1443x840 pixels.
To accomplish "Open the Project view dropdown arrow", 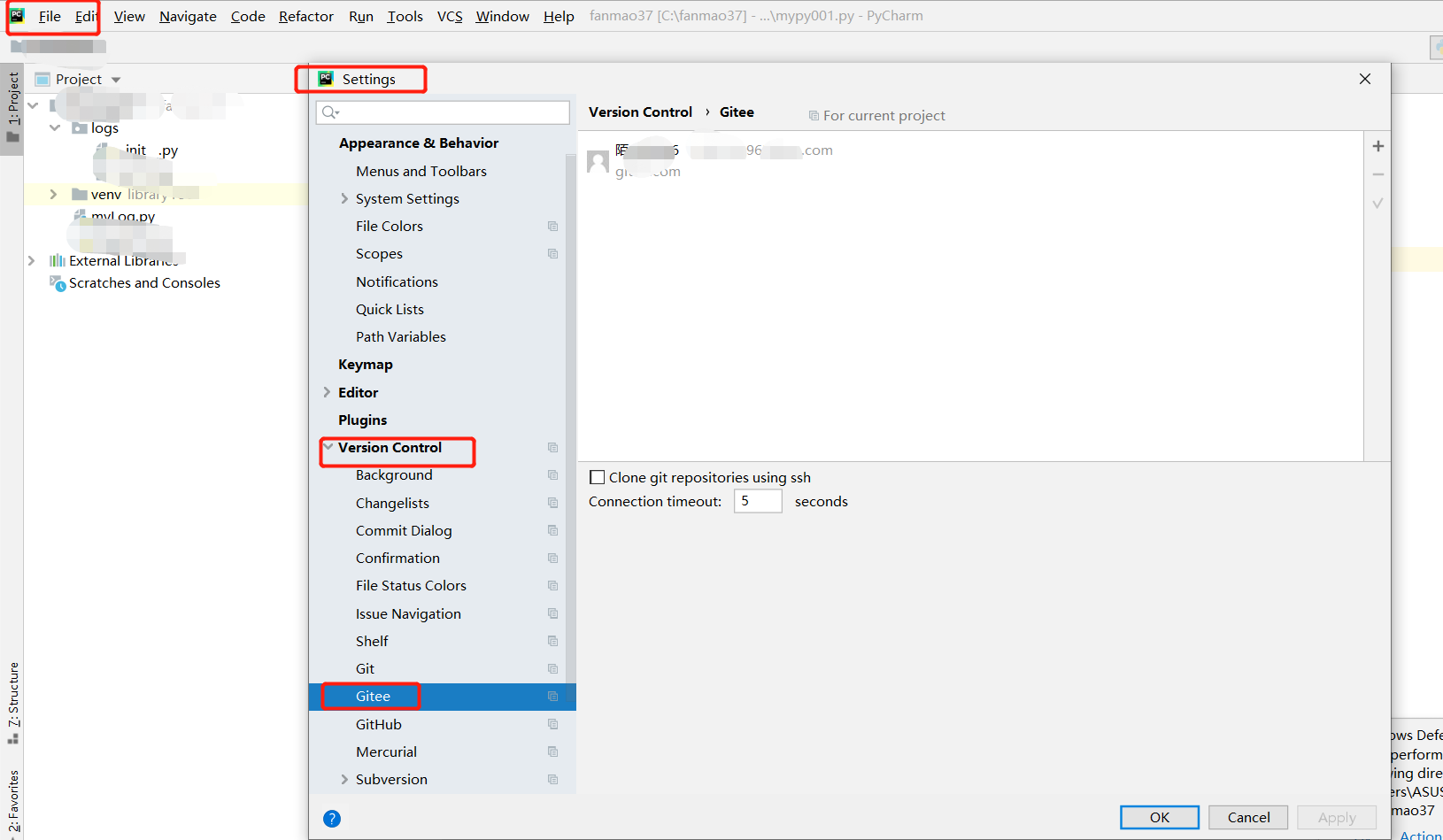I will click(x=116, y=80).
